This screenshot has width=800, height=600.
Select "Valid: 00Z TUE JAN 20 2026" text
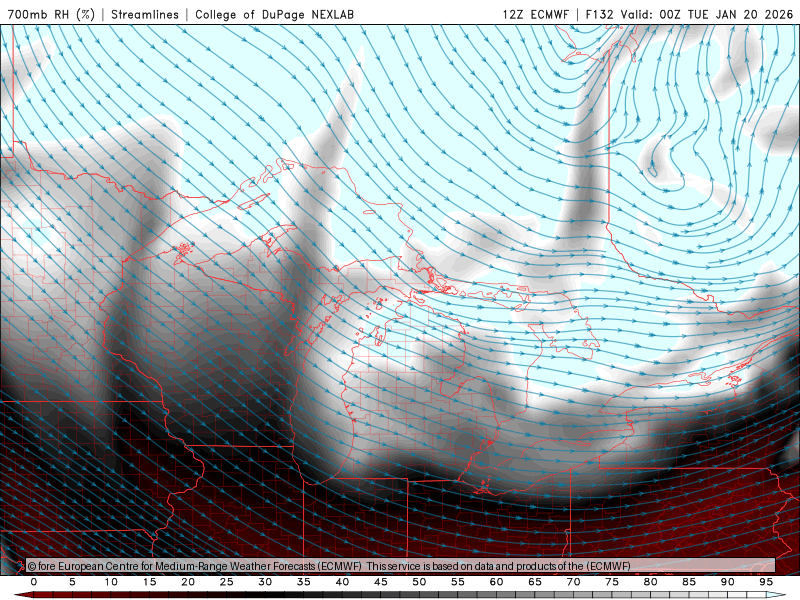coord(707,14)
